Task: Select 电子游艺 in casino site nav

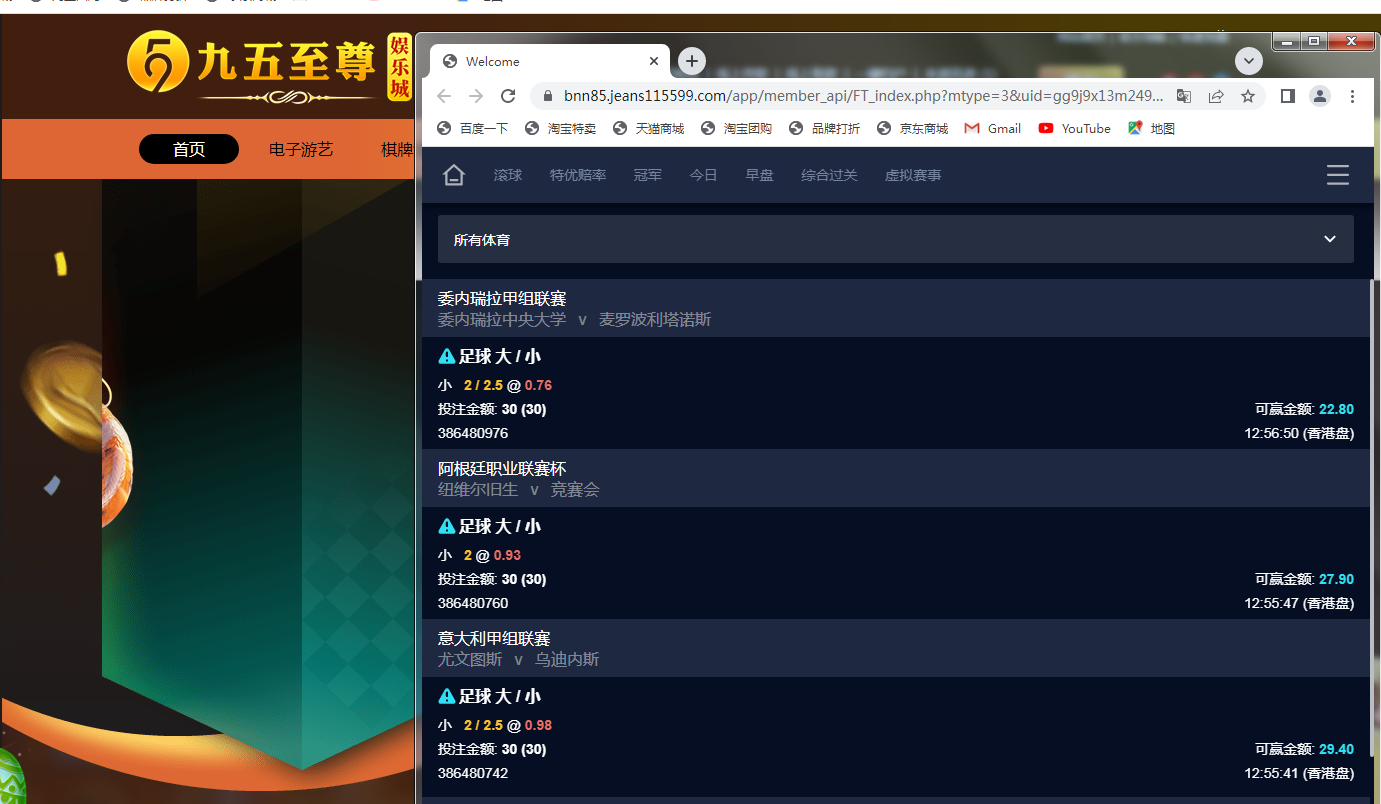Action: [301, 149]
